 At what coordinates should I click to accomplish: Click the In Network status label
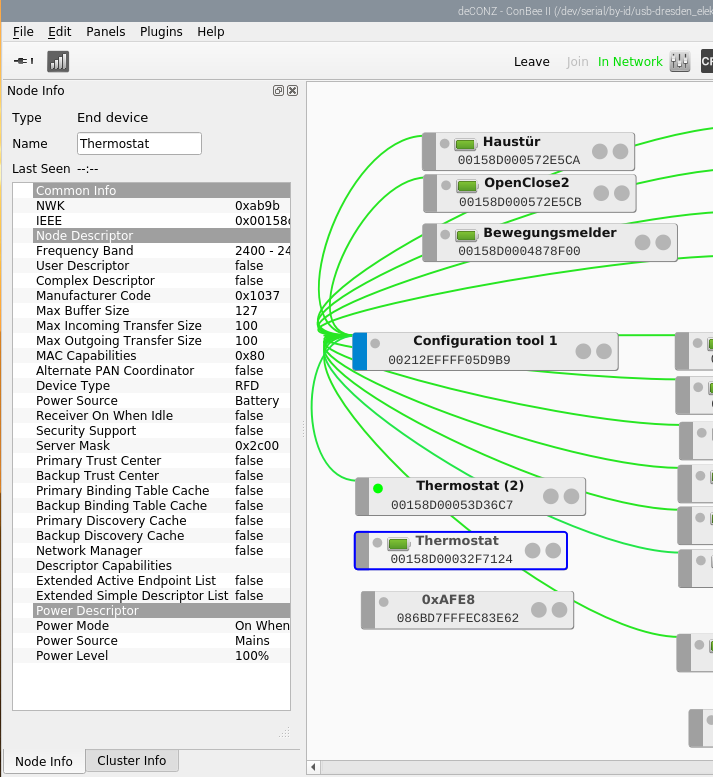tap(630, 61)
